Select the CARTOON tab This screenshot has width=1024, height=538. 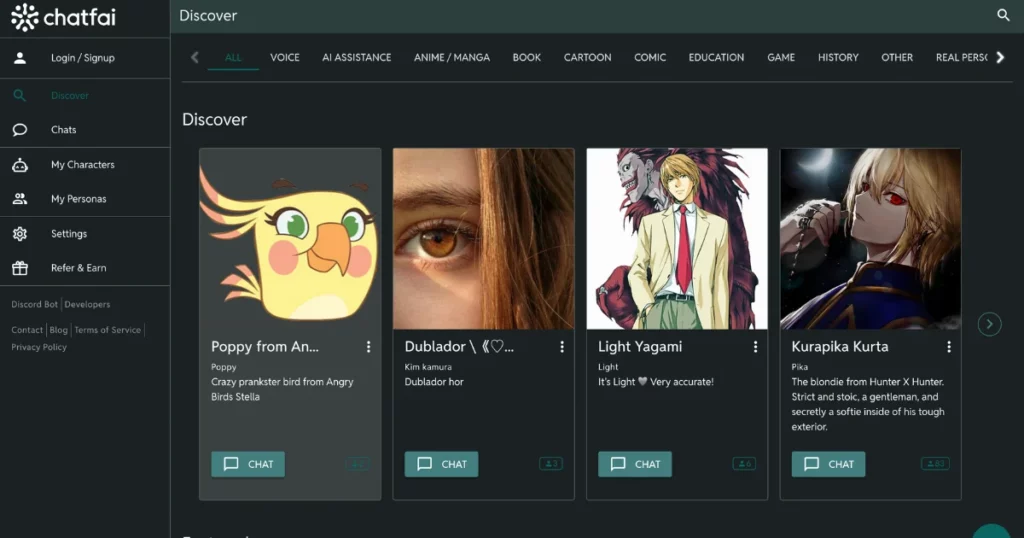(588, 57)
